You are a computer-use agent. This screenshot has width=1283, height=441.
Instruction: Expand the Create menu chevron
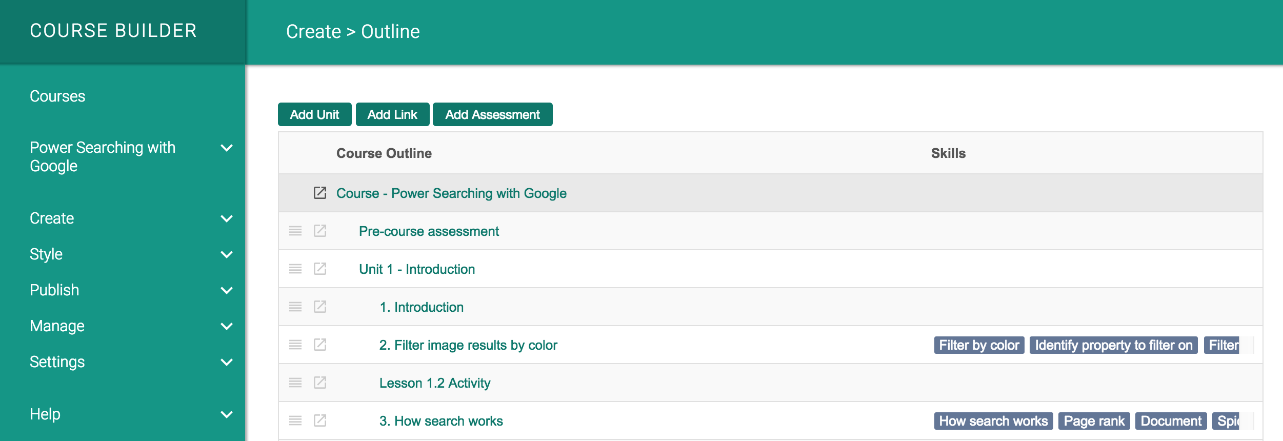pos(226,219)
